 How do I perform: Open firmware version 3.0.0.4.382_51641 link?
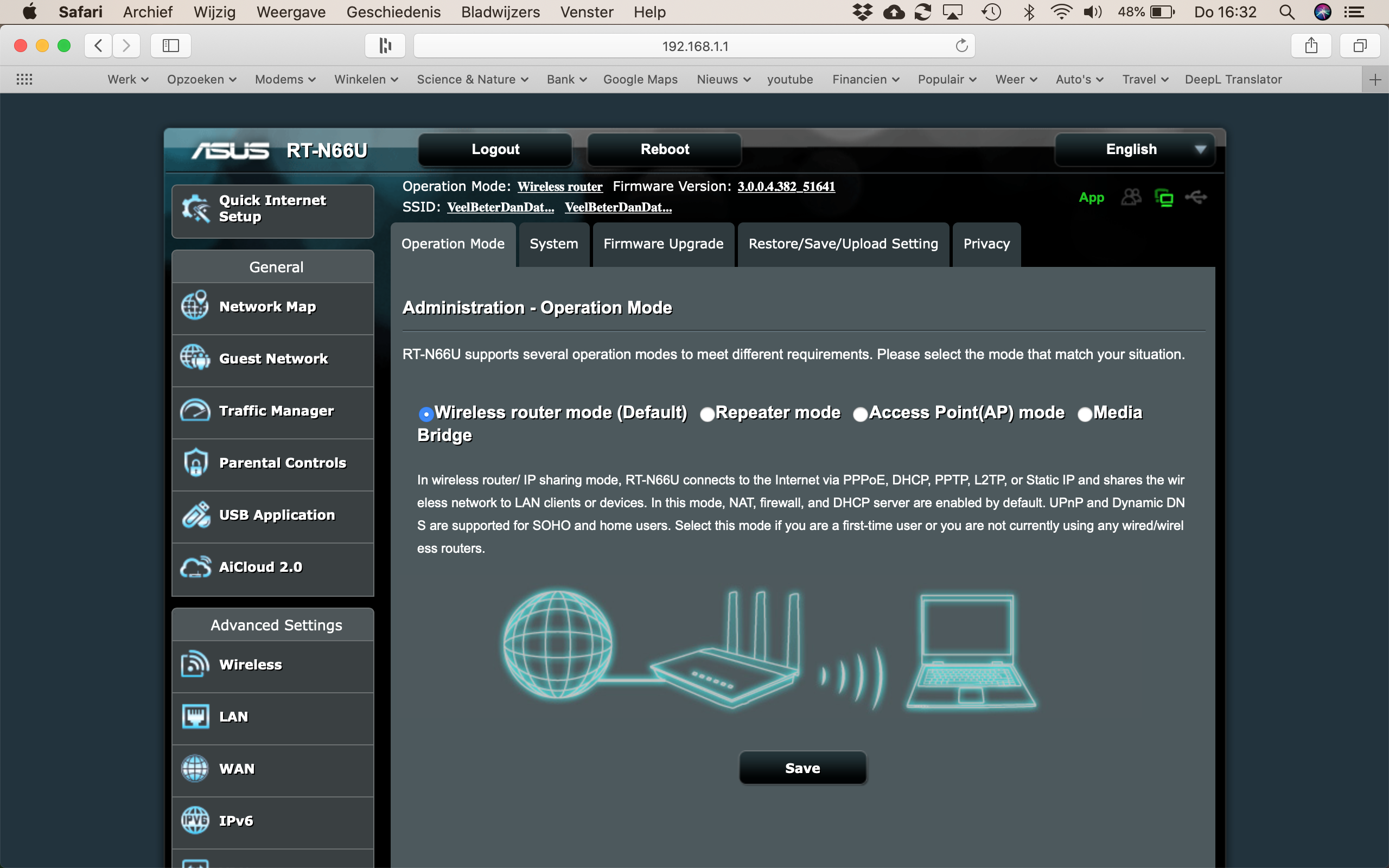(x=786, y=187)
